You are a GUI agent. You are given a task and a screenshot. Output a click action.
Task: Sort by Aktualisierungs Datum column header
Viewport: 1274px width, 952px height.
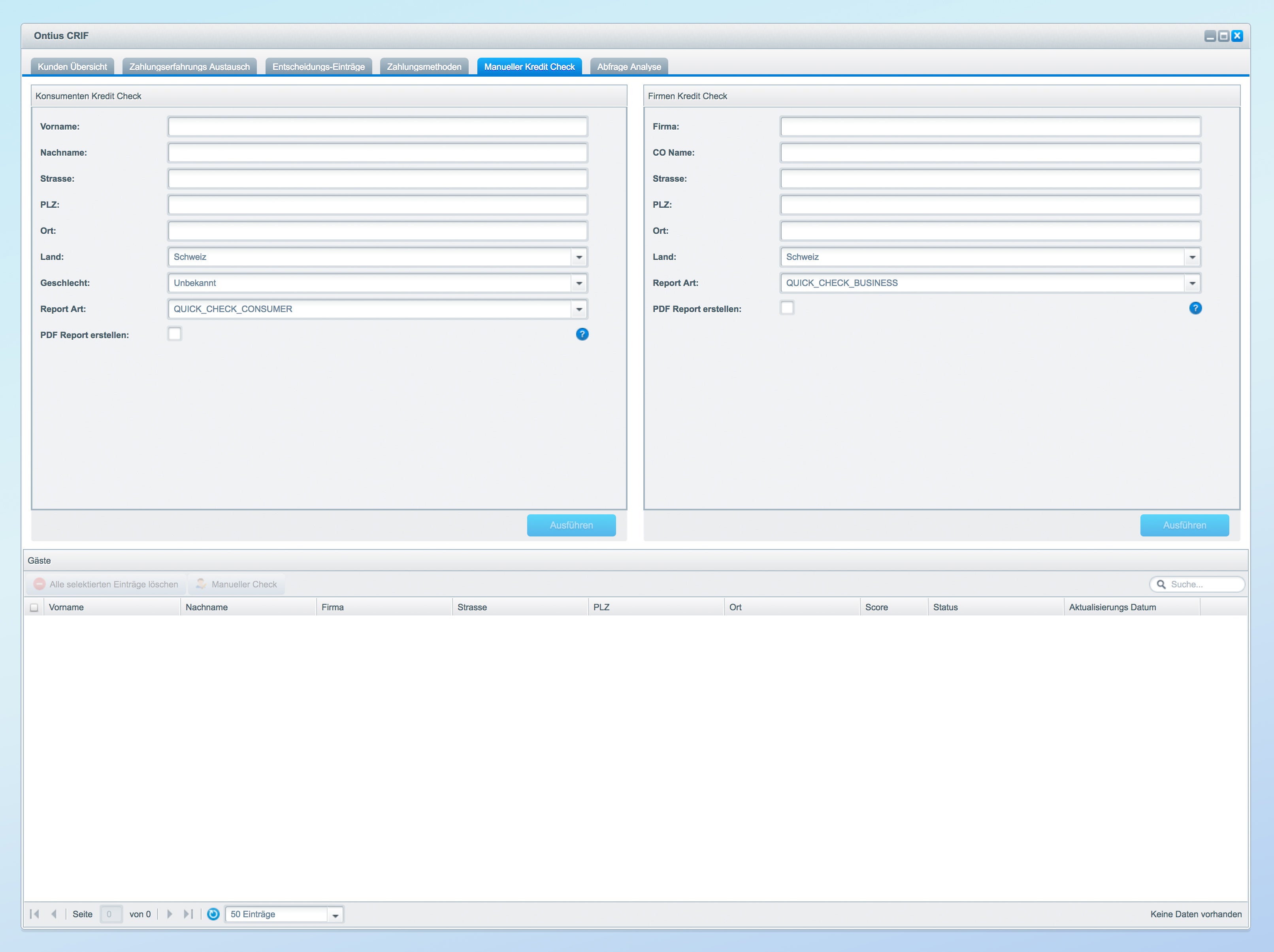pos(1132,607)
